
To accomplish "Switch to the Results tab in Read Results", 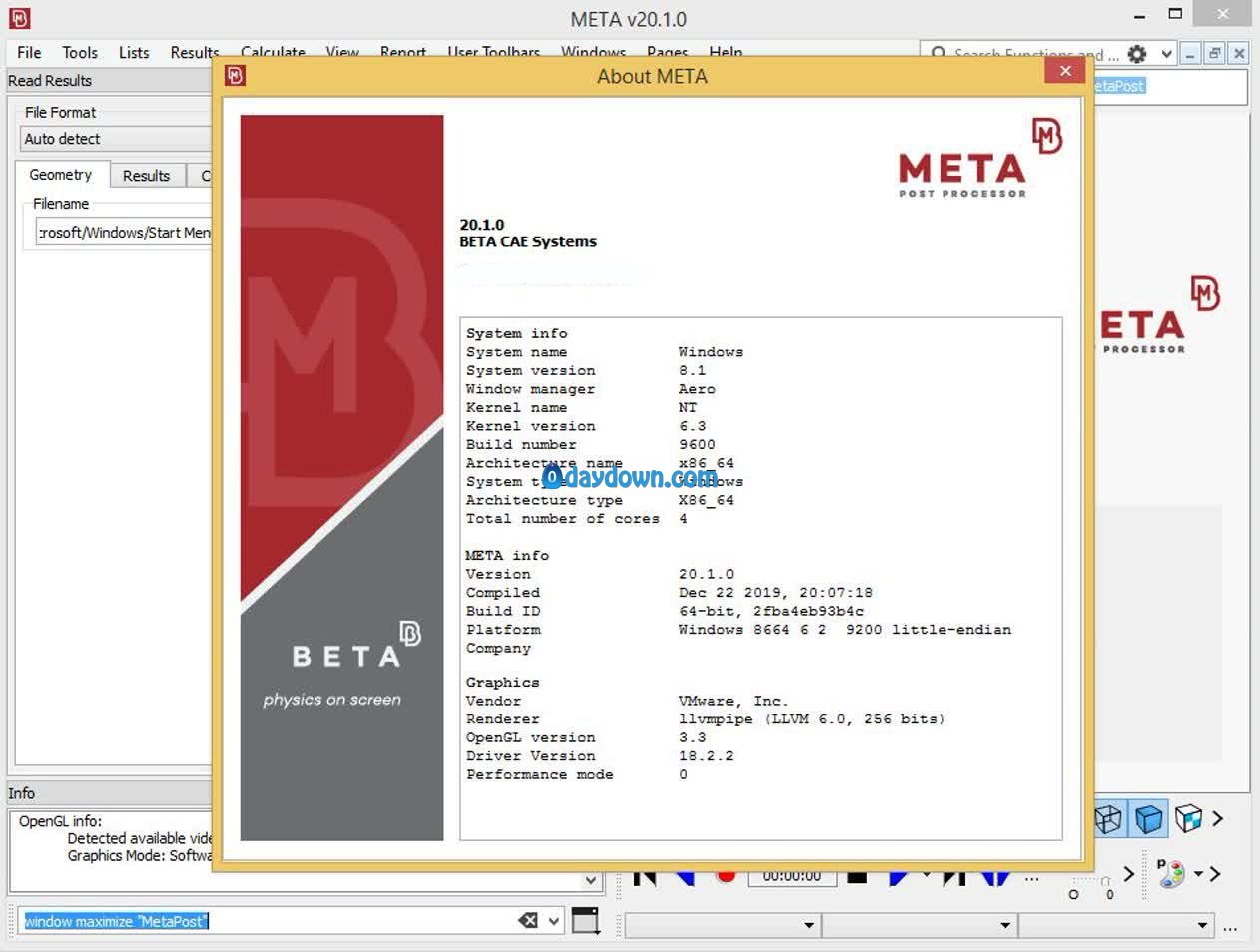I will tap(147, 176).
